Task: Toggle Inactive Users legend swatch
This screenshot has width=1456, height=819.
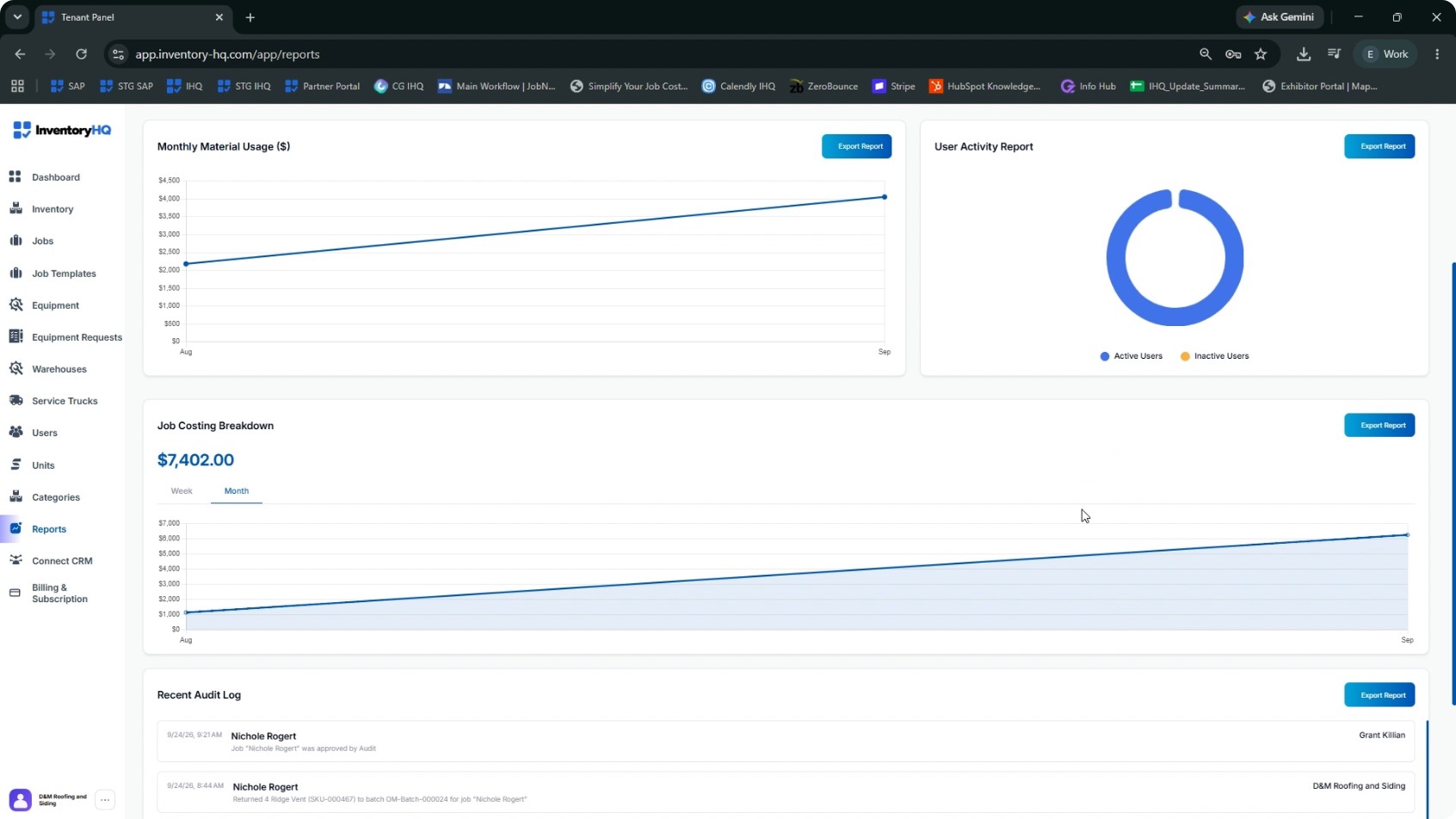Action: (x=1185, y=356)
